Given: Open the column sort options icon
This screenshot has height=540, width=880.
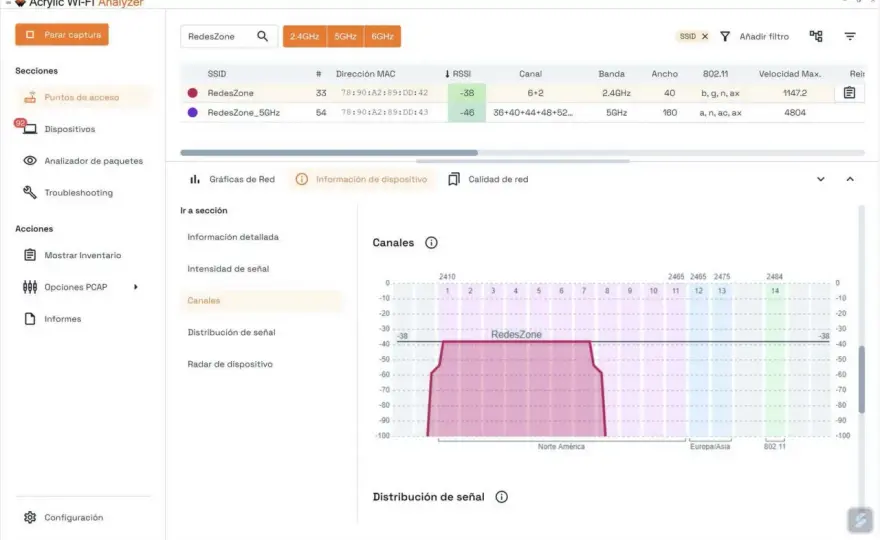Looking at the screenshot, I should pos(850,36).
